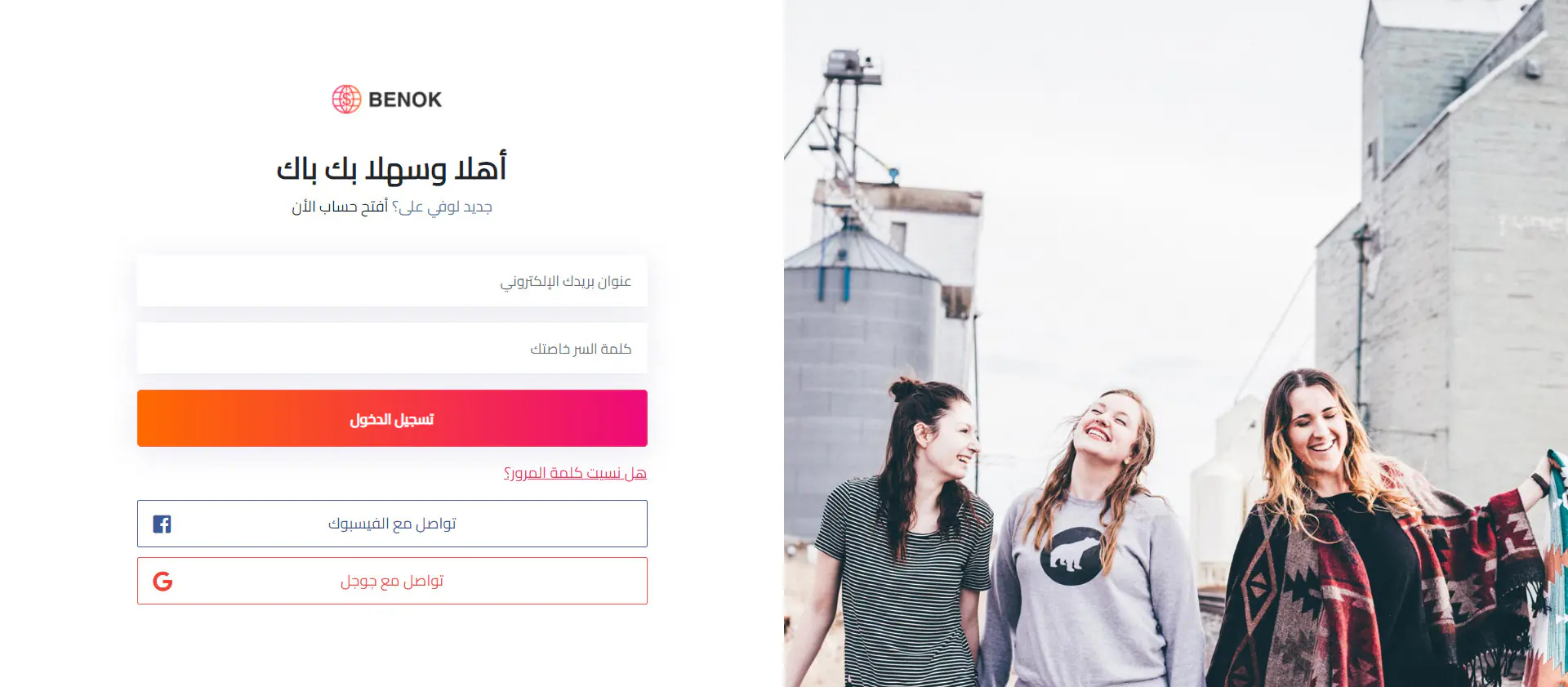1568x687 pixels.
Task: Focus the email address input field
Action: pos(392,281)
